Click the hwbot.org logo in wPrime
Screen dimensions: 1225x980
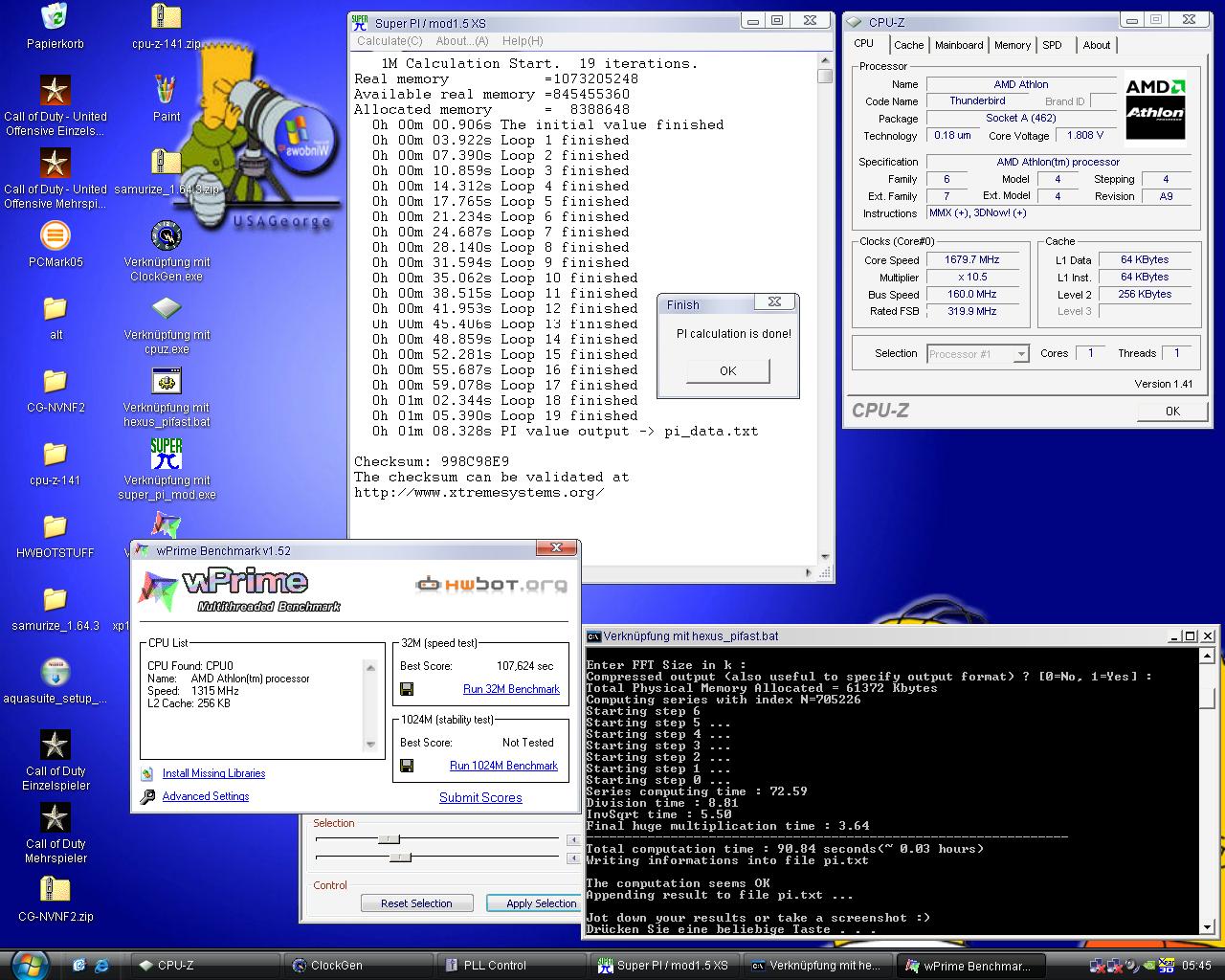491,583
